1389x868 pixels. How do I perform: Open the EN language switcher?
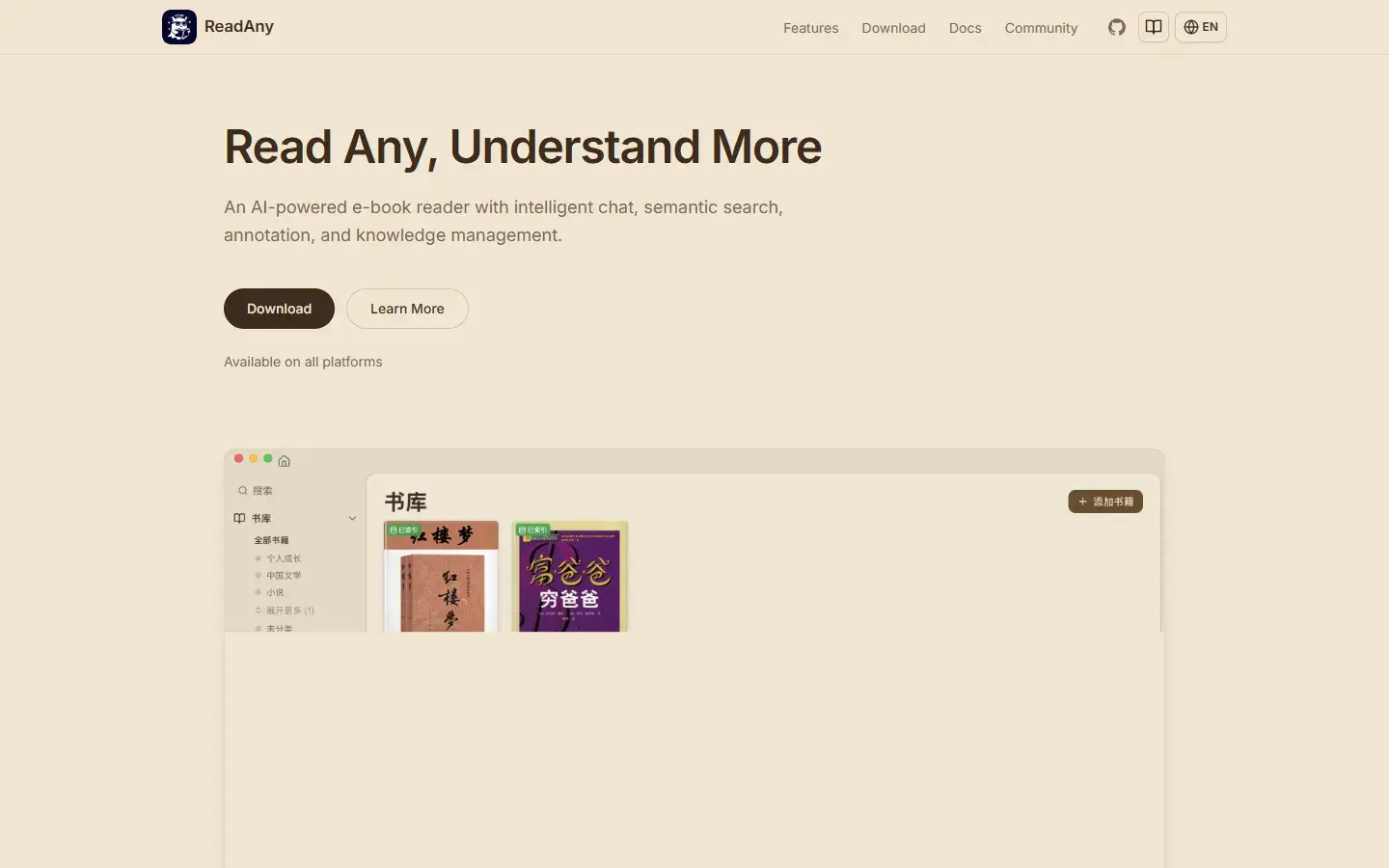[1201, 27]
